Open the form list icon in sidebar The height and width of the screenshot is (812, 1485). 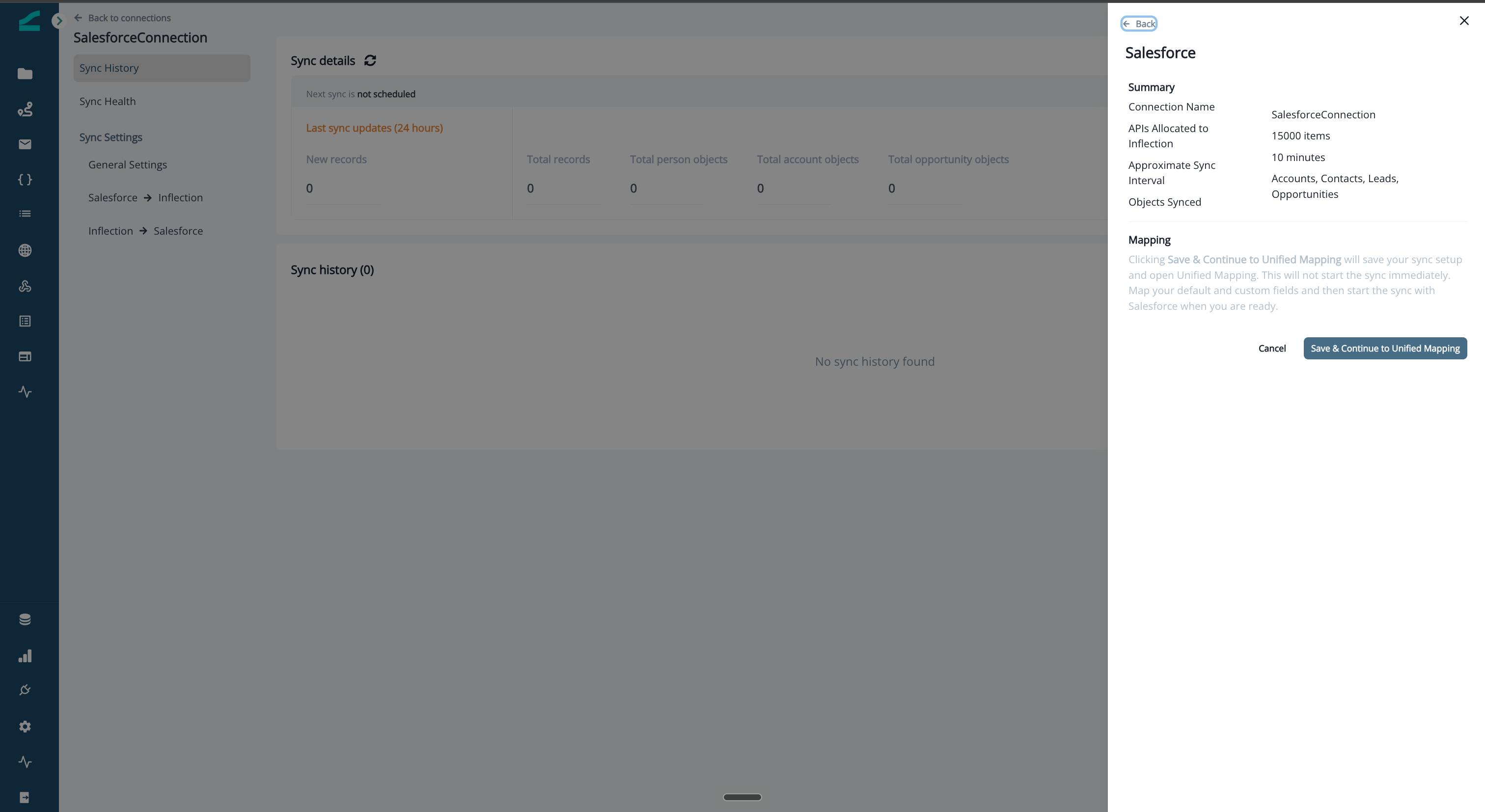click(25, 321)
